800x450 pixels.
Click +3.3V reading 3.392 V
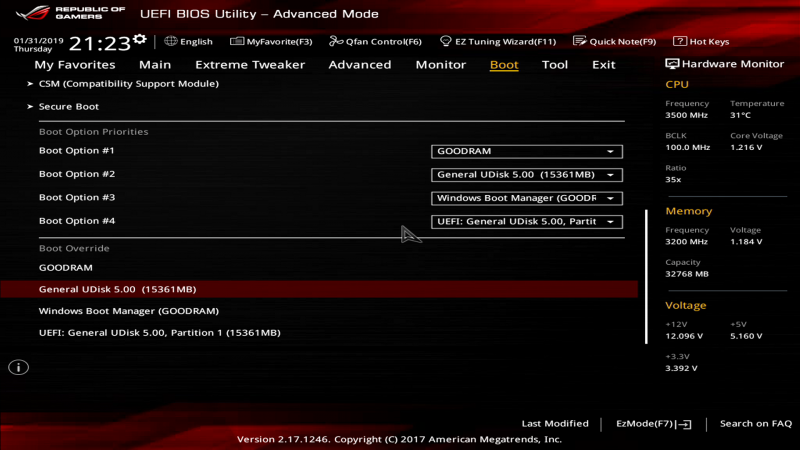[x=681, y=368]
